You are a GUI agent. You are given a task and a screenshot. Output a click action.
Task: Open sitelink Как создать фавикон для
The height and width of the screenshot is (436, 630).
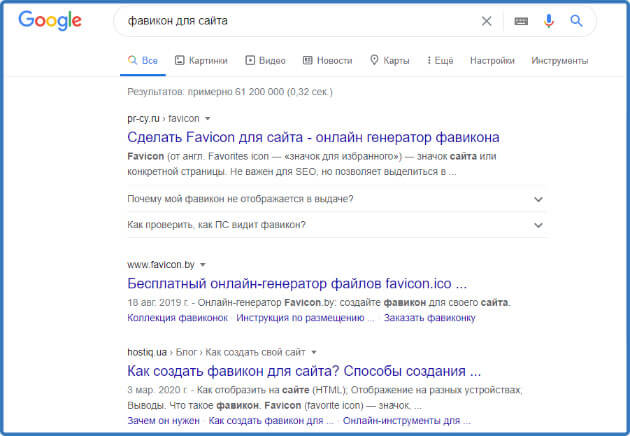(271, 421)
